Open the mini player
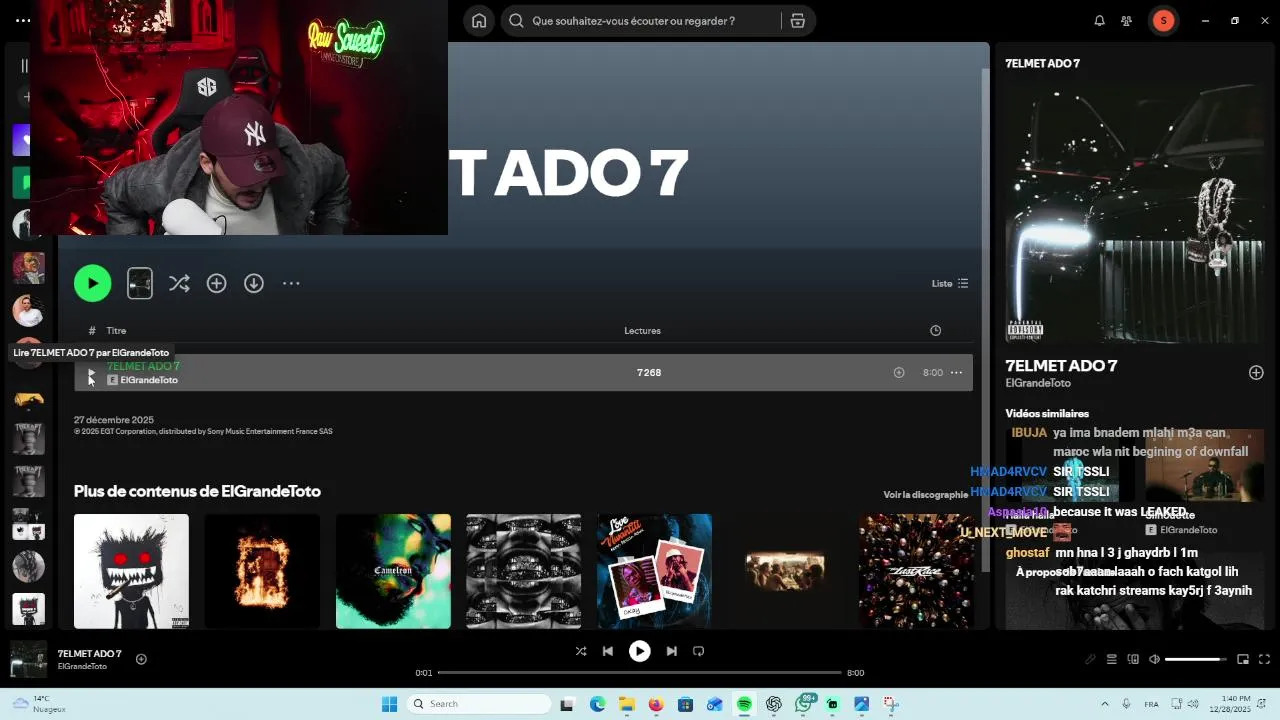The width and height of the screenshot is (1280, 720). (x=1243, y=660)
